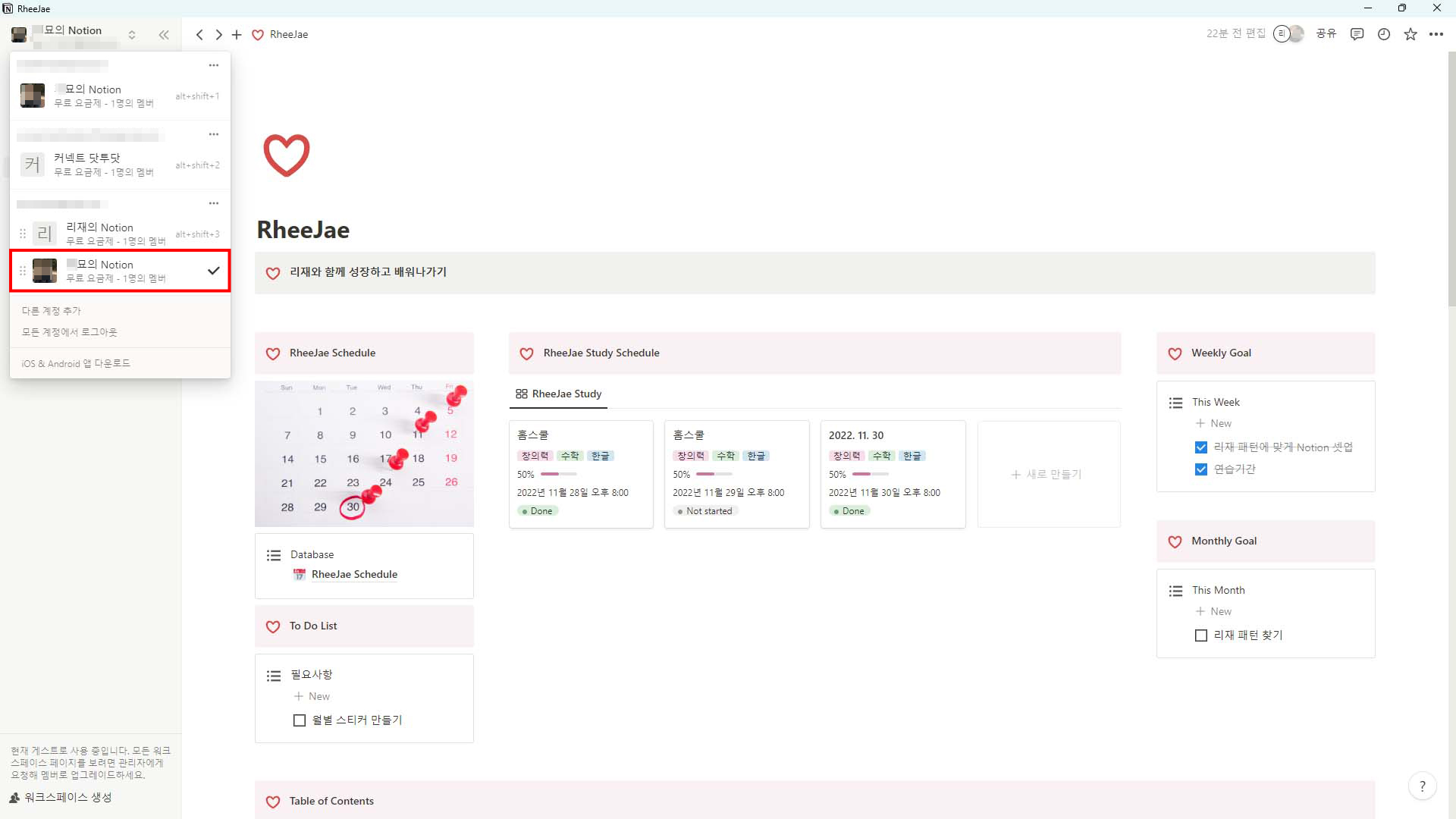This screenshot has width=1456, height=819.
Task: Check the 리재 패턴 찾기 box
Action: pyautogui.click(x=1200, y=635)
